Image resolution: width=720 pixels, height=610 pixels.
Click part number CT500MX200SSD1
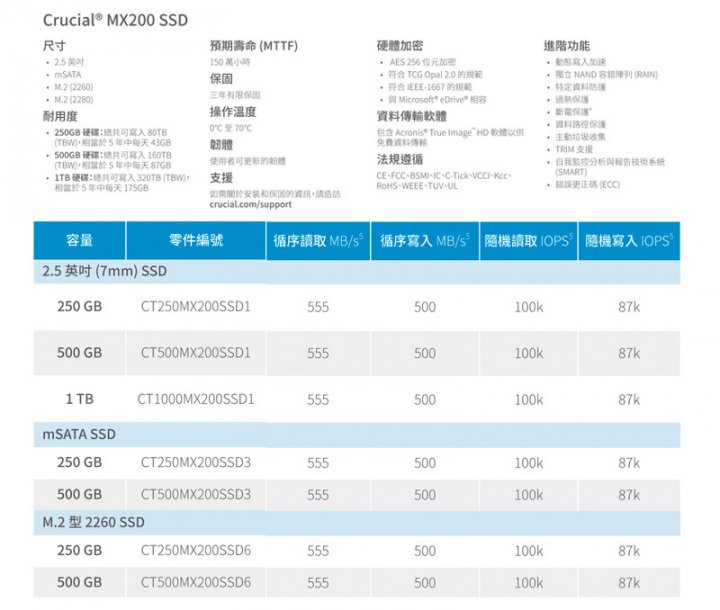pos(196,353)
